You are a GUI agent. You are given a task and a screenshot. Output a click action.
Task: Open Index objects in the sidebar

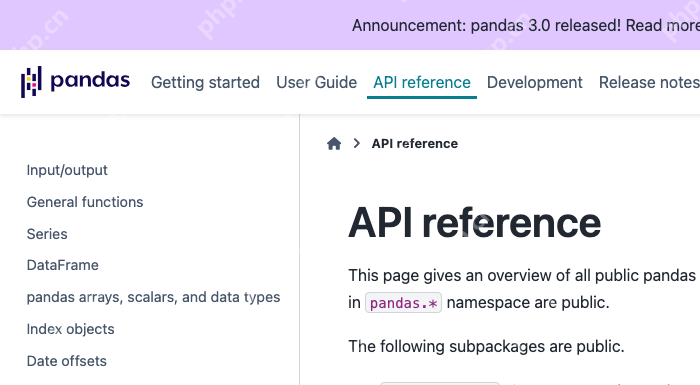pos(71,329)
